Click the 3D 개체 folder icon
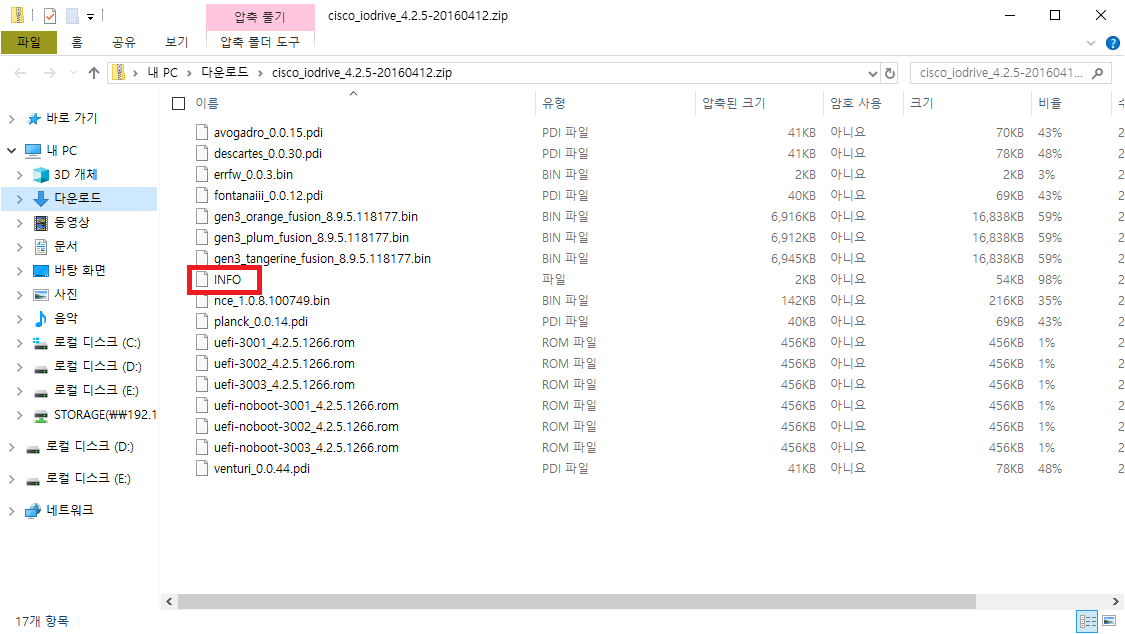1125x634 pixels. click(x=41, y=174)
